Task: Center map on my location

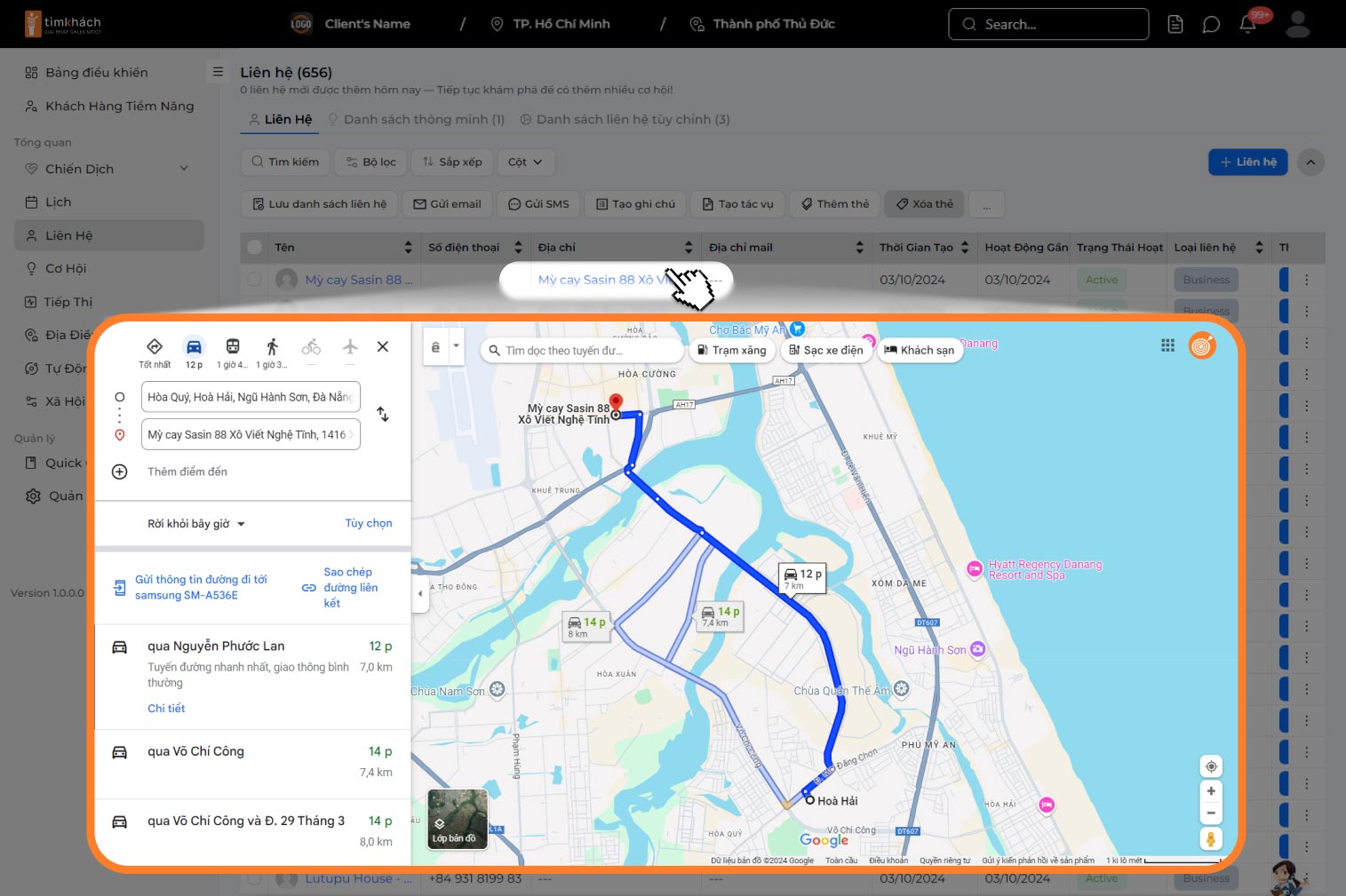Action: (x=1211, y=766)
